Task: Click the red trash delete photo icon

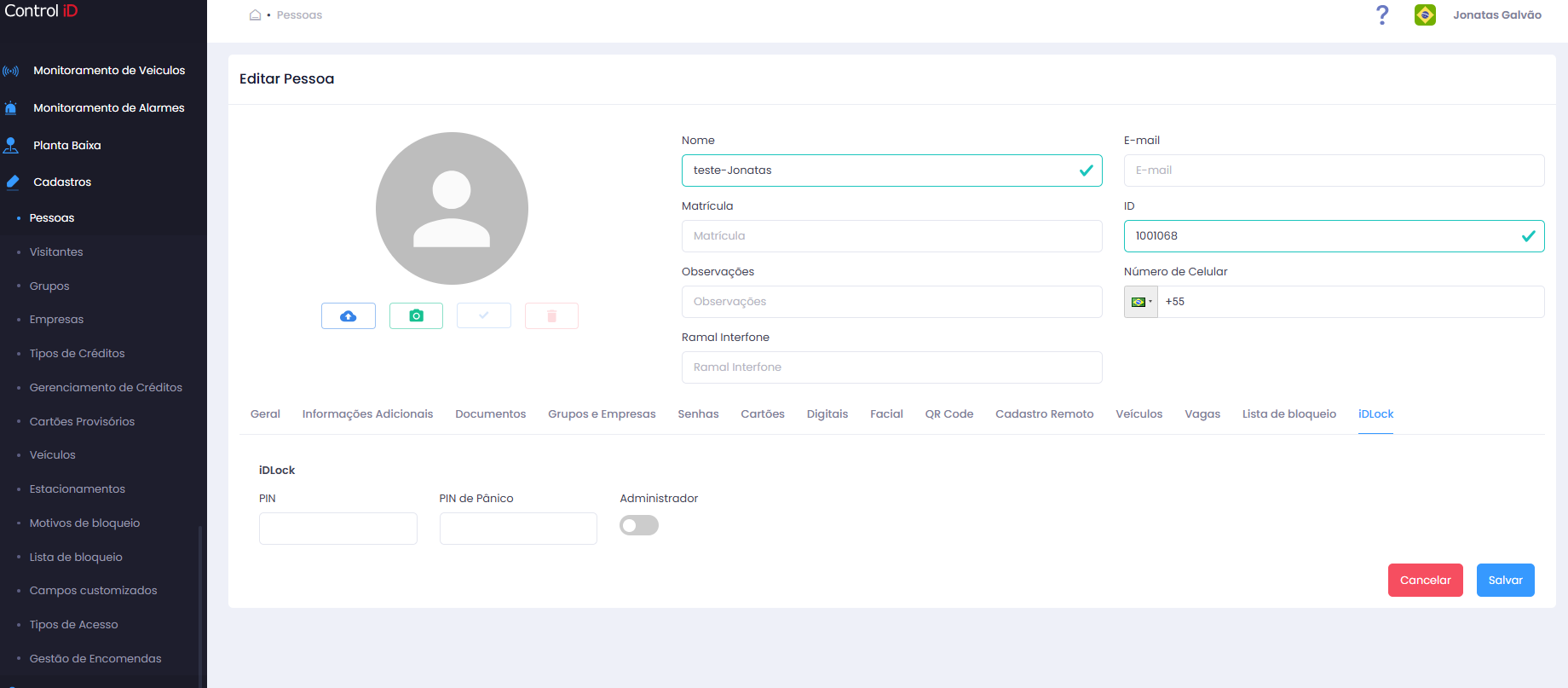Action: point(551,315)
